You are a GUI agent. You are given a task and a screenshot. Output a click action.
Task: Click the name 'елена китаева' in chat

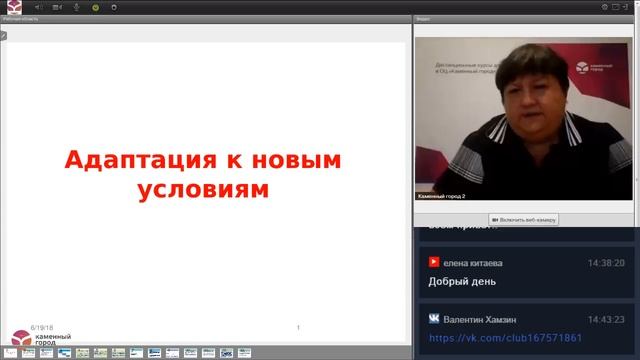click(473, 263)
